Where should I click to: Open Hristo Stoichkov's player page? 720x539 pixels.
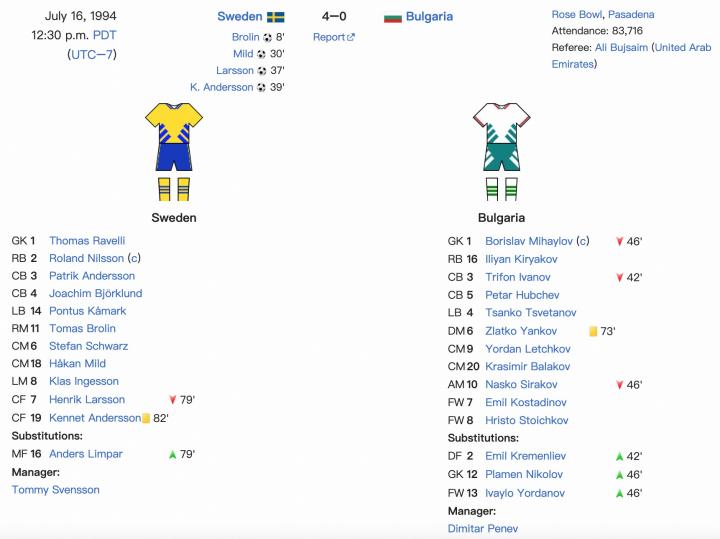click(527, 420)
